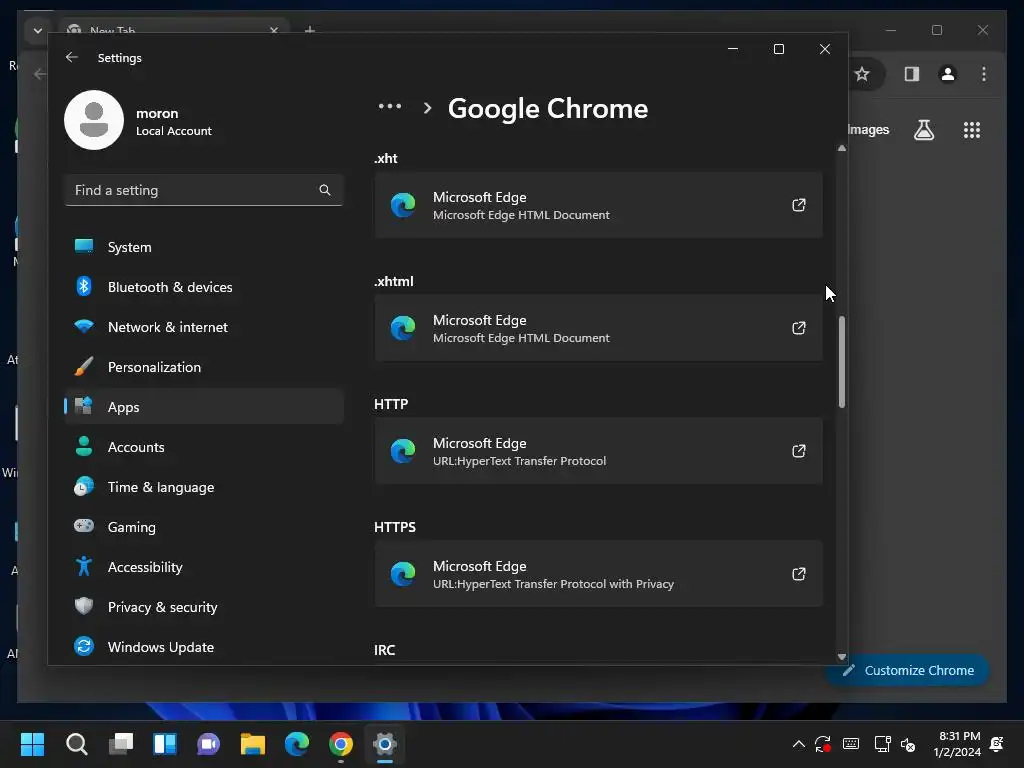This screenshot has width=1024, height=768.
Task: Open taskbar Search
Action: coord(76,744)
